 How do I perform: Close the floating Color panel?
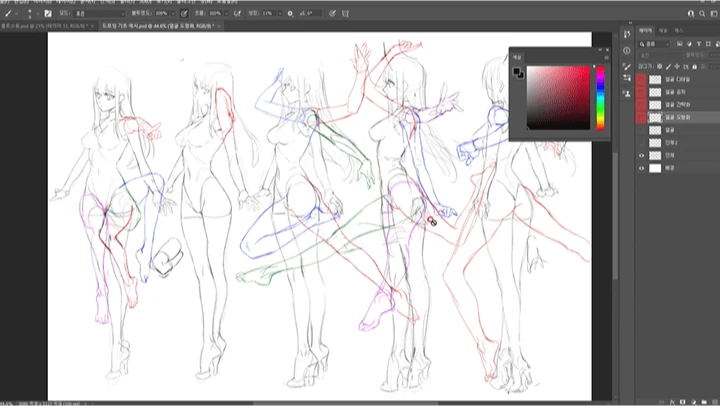[608, 50]
